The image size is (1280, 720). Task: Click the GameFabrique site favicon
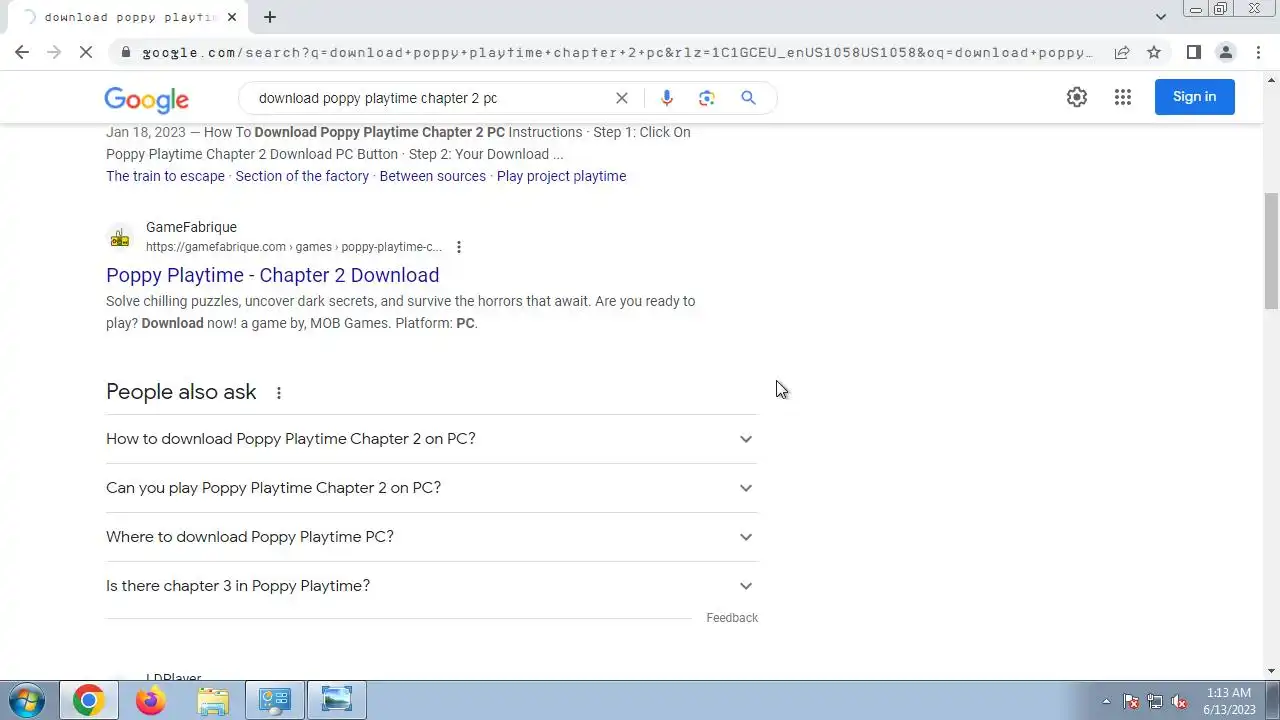pyautogui.click(x=120, y=237)
